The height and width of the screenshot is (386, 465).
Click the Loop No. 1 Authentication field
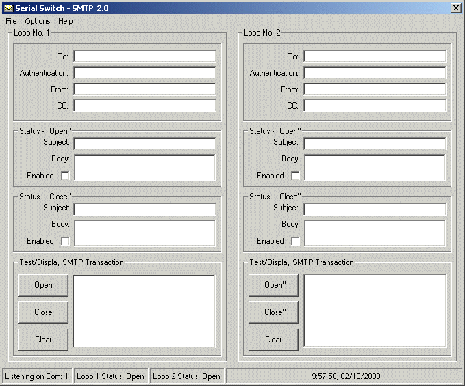click(x=145, y=73)
